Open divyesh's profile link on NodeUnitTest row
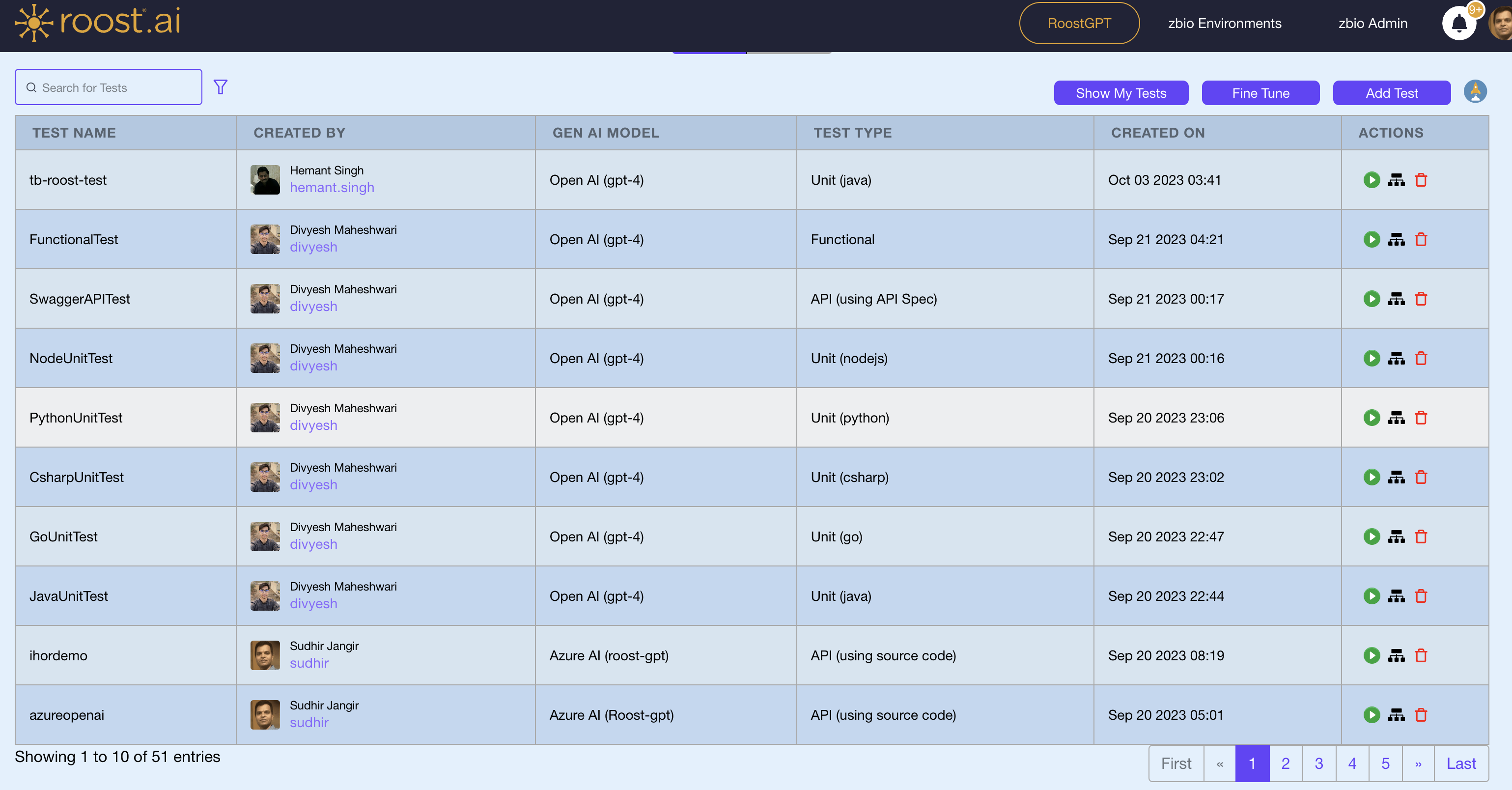This screenshot has height=790, width=1512. (x=313, y=366)
